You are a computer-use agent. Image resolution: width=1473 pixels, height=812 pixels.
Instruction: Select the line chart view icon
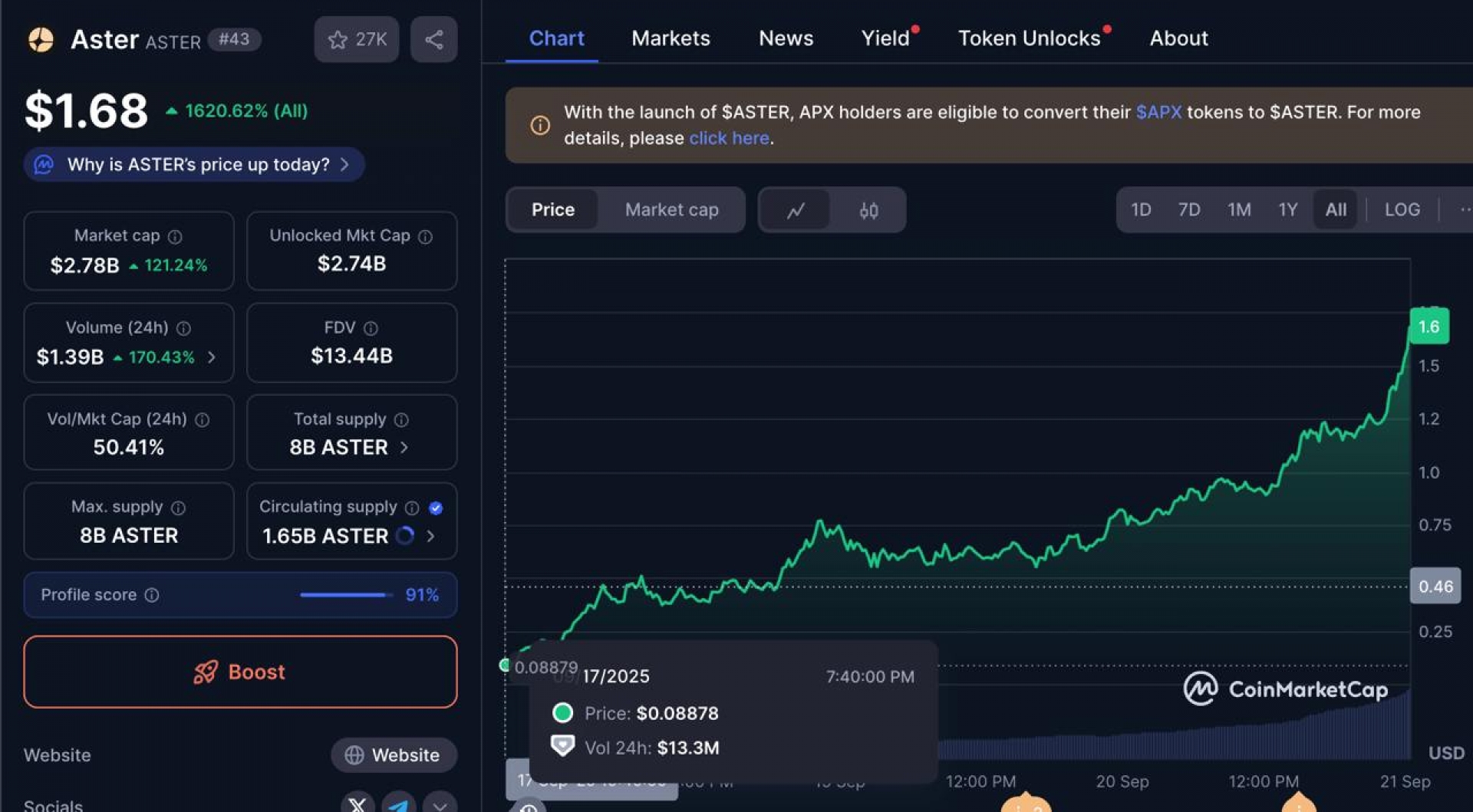(x=796, y=209)
